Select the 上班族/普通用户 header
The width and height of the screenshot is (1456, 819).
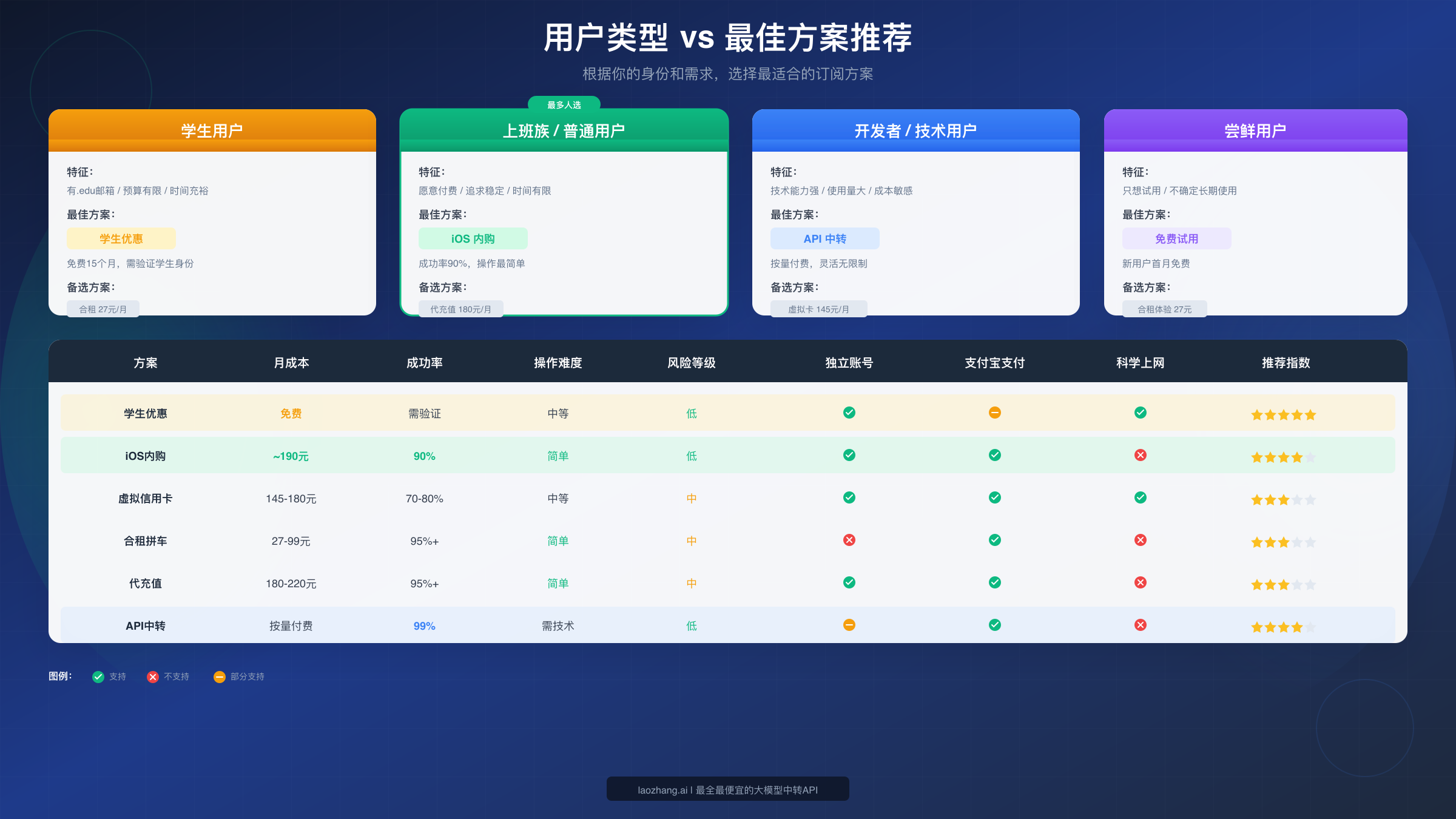564,129
